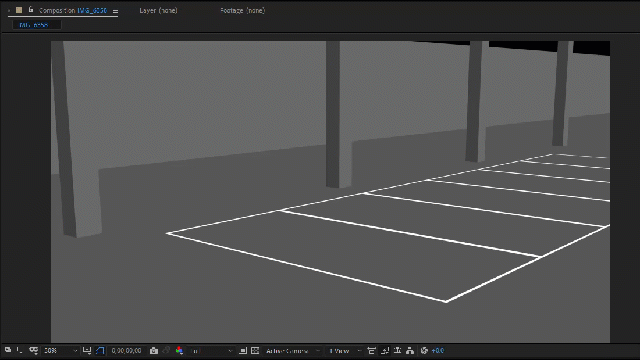Open the 1 View layout dropdown
The image size is (640, 360).
point(345,351)
